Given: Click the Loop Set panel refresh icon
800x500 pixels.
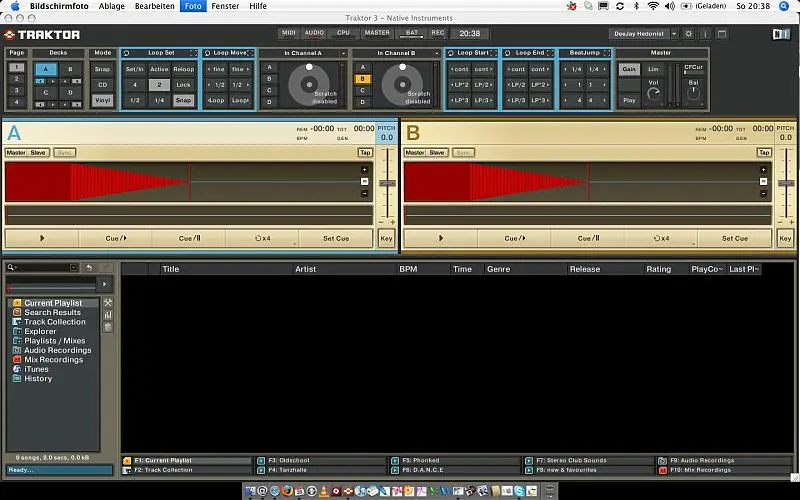Looking at the screenshot, I should pos(126,53).
